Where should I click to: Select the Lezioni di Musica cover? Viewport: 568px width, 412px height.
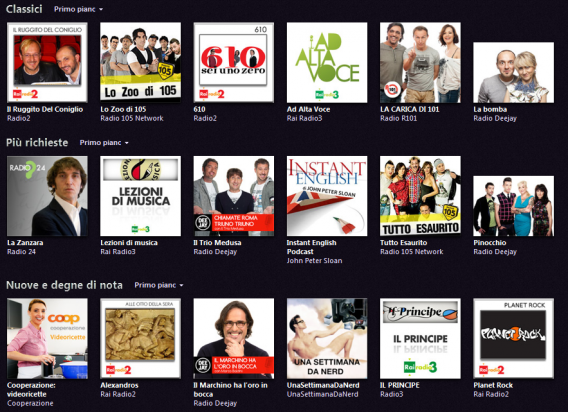click(x=141, y=196)
